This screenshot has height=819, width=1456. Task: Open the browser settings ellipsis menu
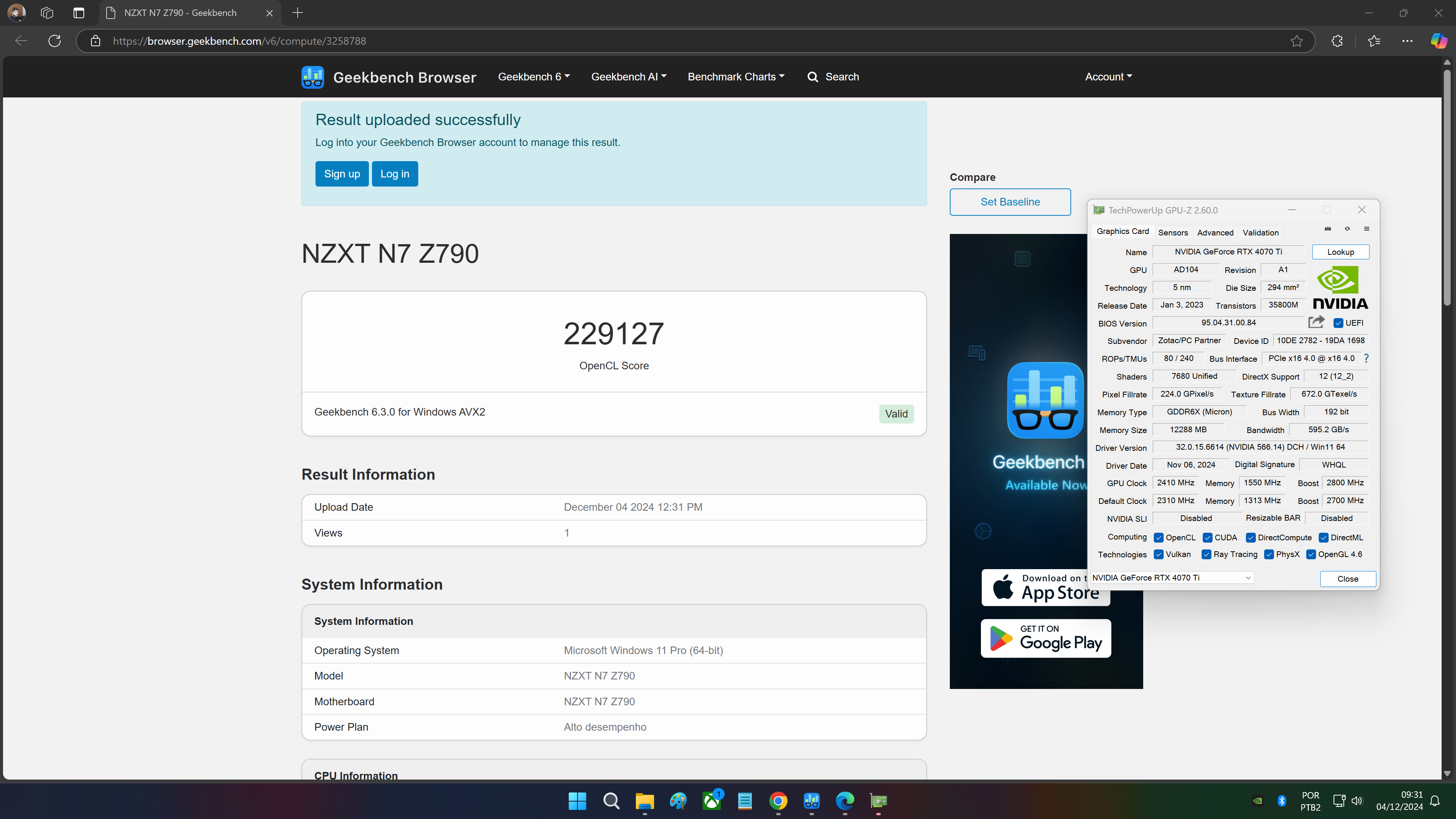tap(1407, 41)
